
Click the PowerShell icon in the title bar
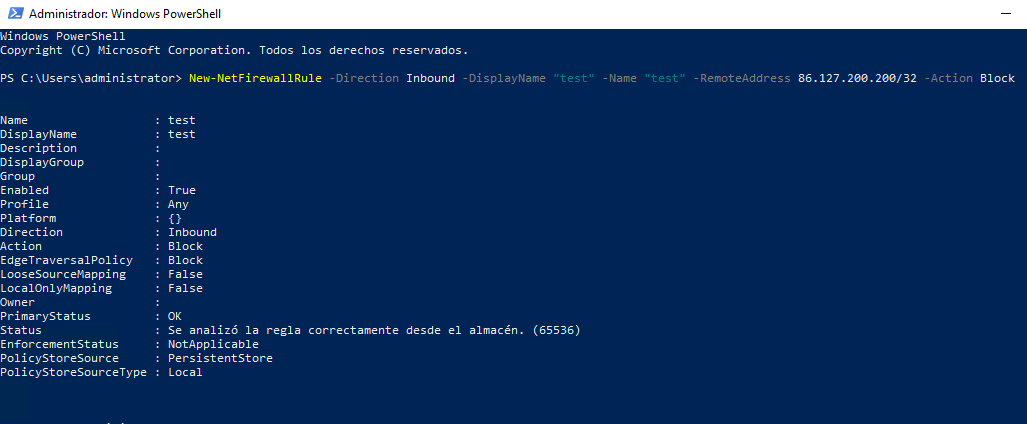tap(15, 13)
